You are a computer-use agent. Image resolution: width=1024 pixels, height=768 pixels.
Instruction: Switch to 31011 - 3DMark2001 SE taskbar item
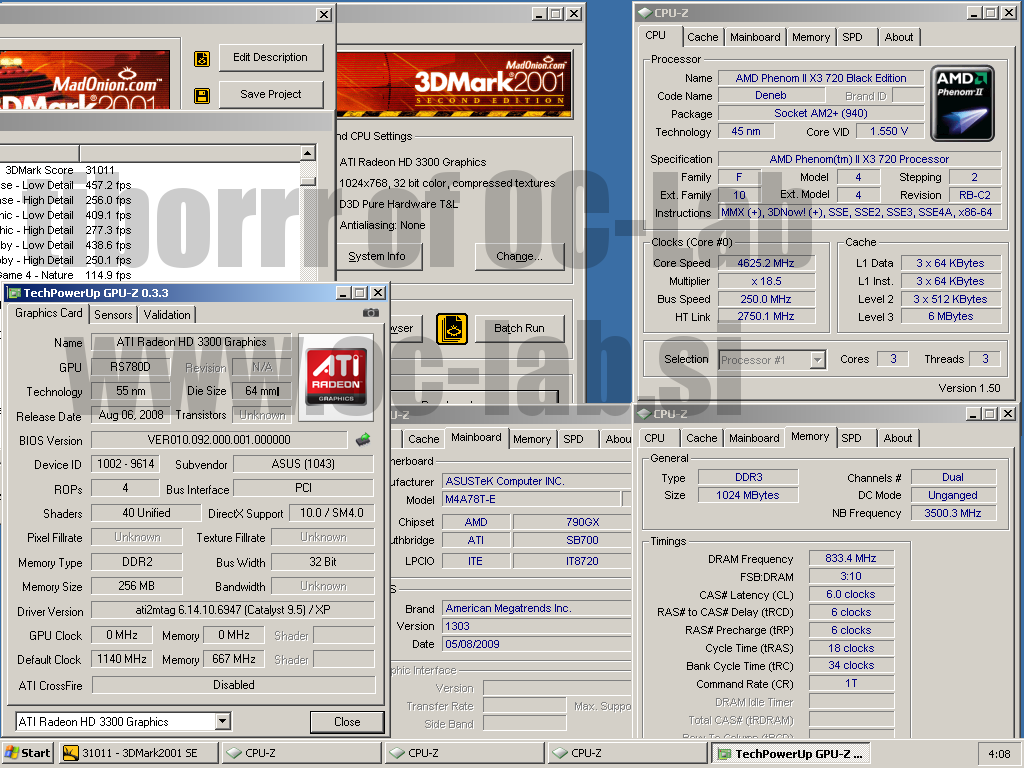(x=138, y=753)
